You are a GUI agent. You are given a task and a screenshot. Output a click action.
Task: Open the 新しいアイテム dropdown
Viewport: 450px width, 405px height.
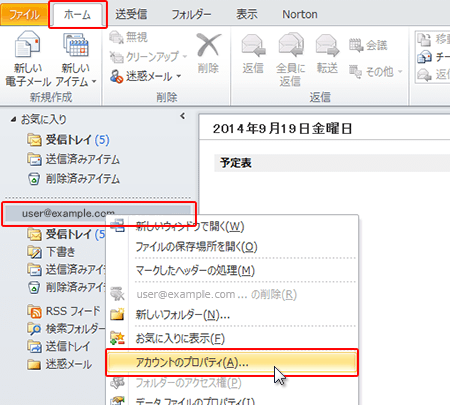coord(76,59)
